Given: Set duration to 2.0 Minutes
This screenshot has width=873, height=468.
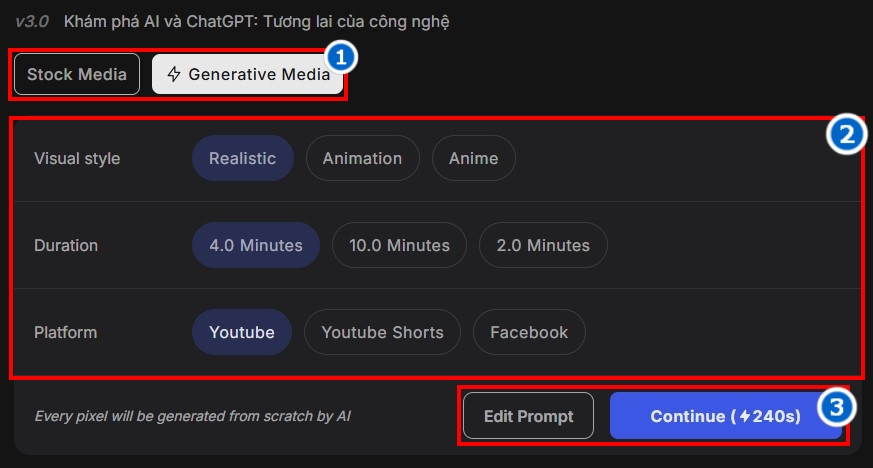Looking at the screenshot, I should pyautogui.click(x=543, y=245).
